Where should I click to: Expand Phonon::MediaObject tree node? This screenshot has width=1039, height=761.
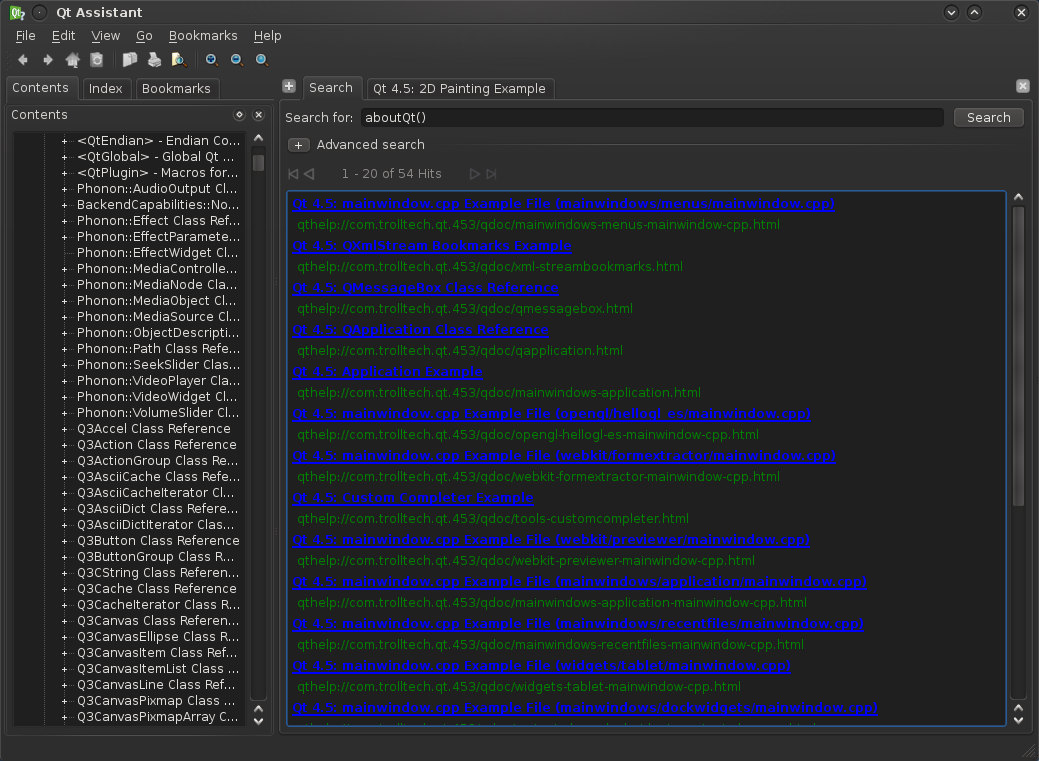coord(64,301)
